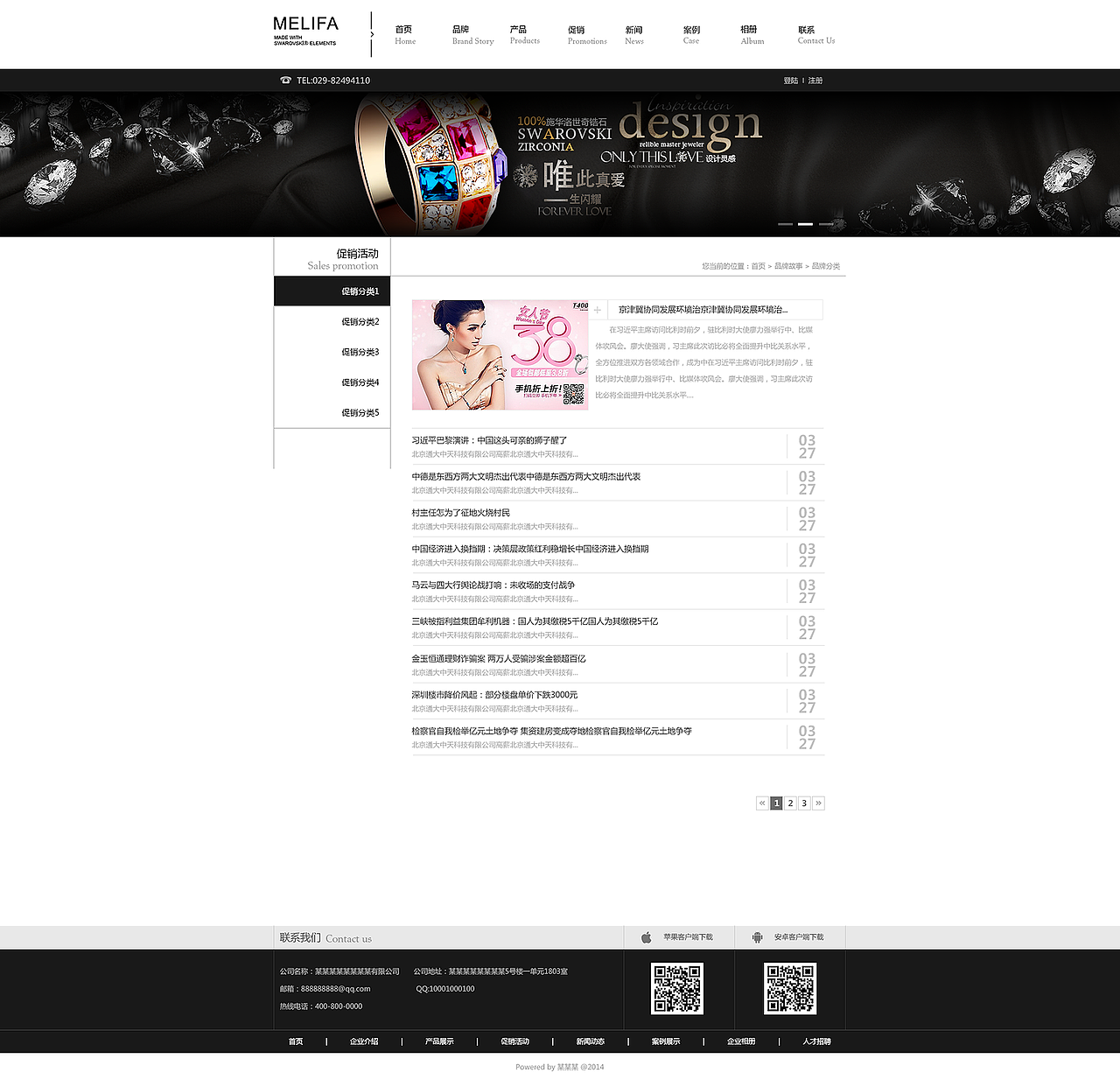
Task: Select the second banner slide indicator
Action: tap(805, 224)
